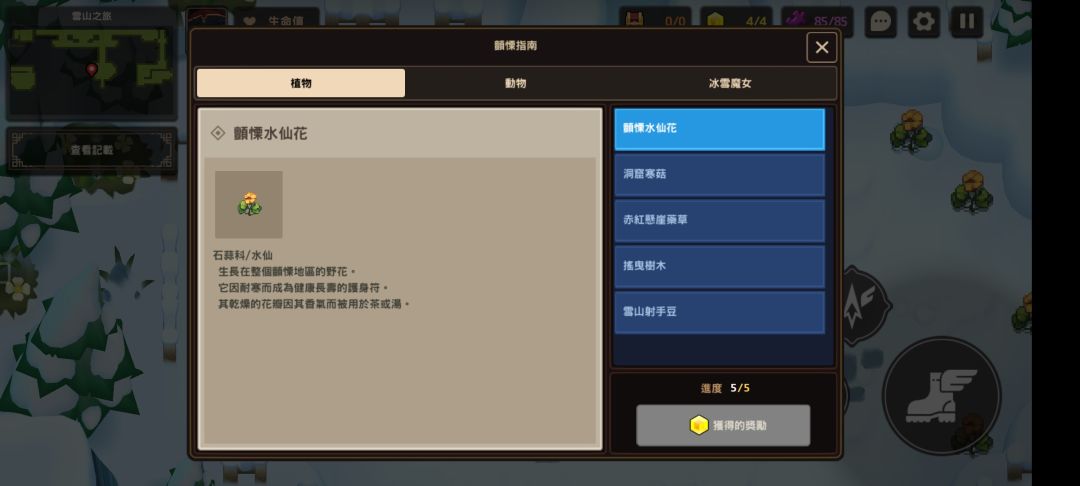Select the 植物 tab
Screen dimensions: 1080x486
(x=301, y=83)
